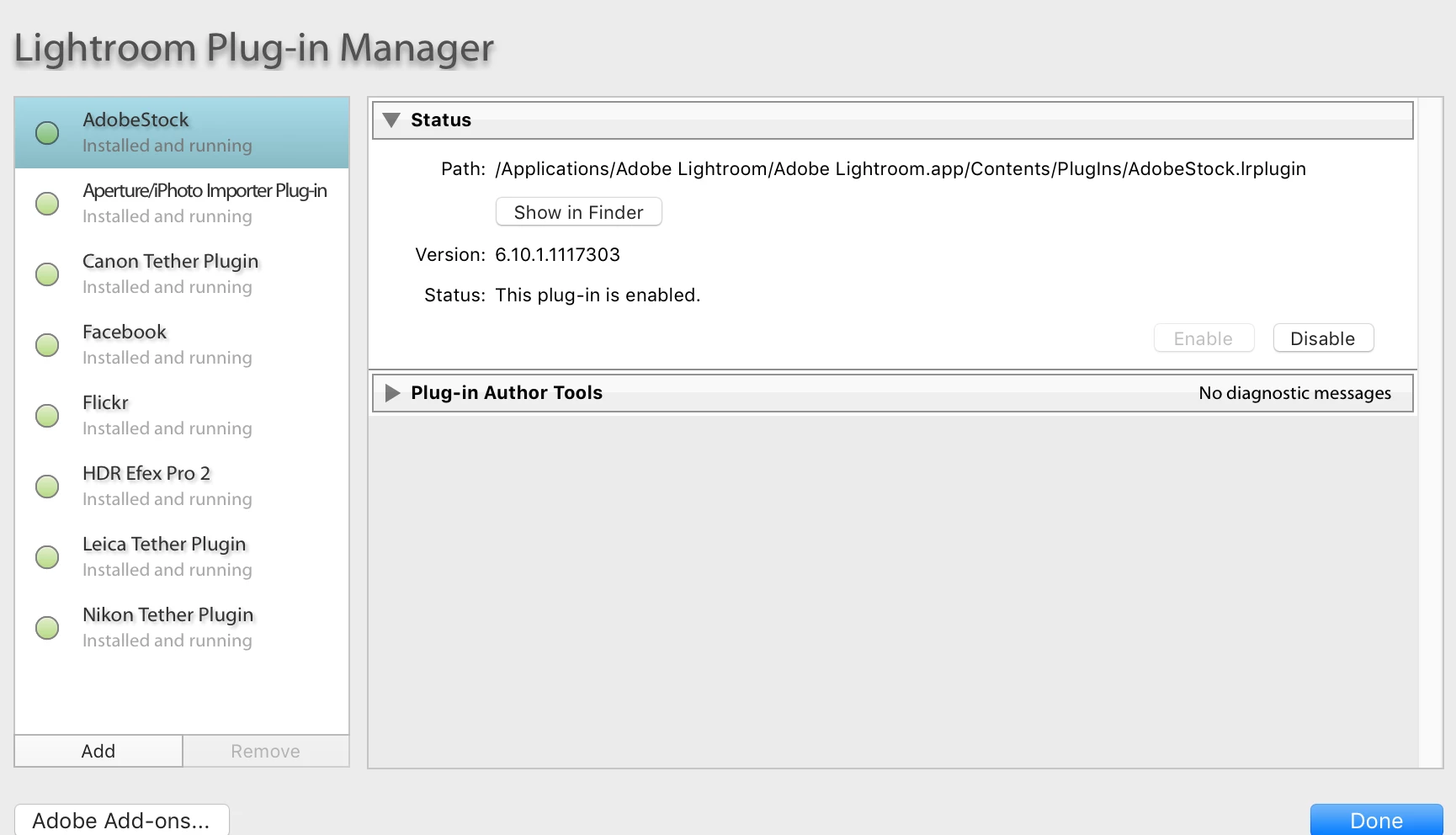Click 'Installed and running' under Aperture/iPhoto Importer
The width and height of the screenshot is (1456, 835).
[167, 216]
